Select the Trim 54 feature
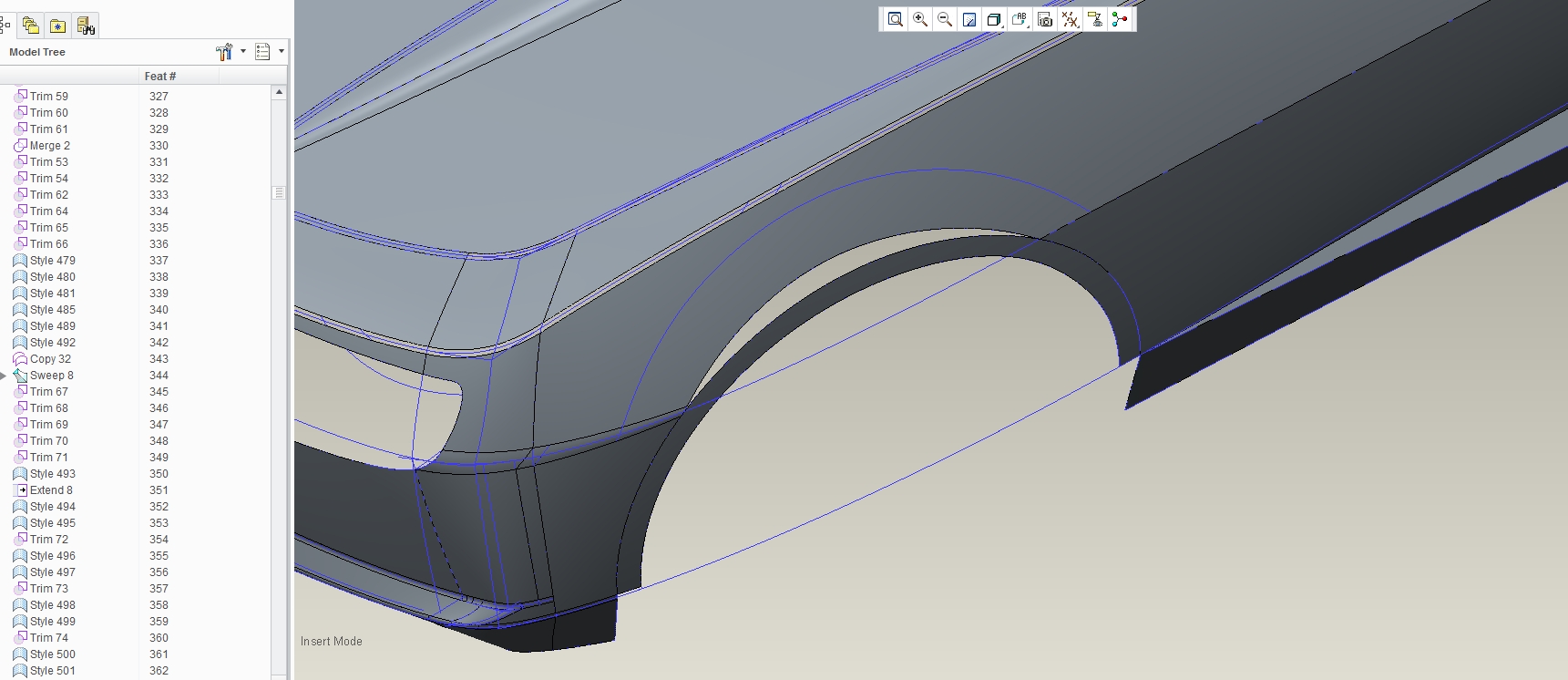Viewport: 1568px width, 680px height. click(48, 179)
